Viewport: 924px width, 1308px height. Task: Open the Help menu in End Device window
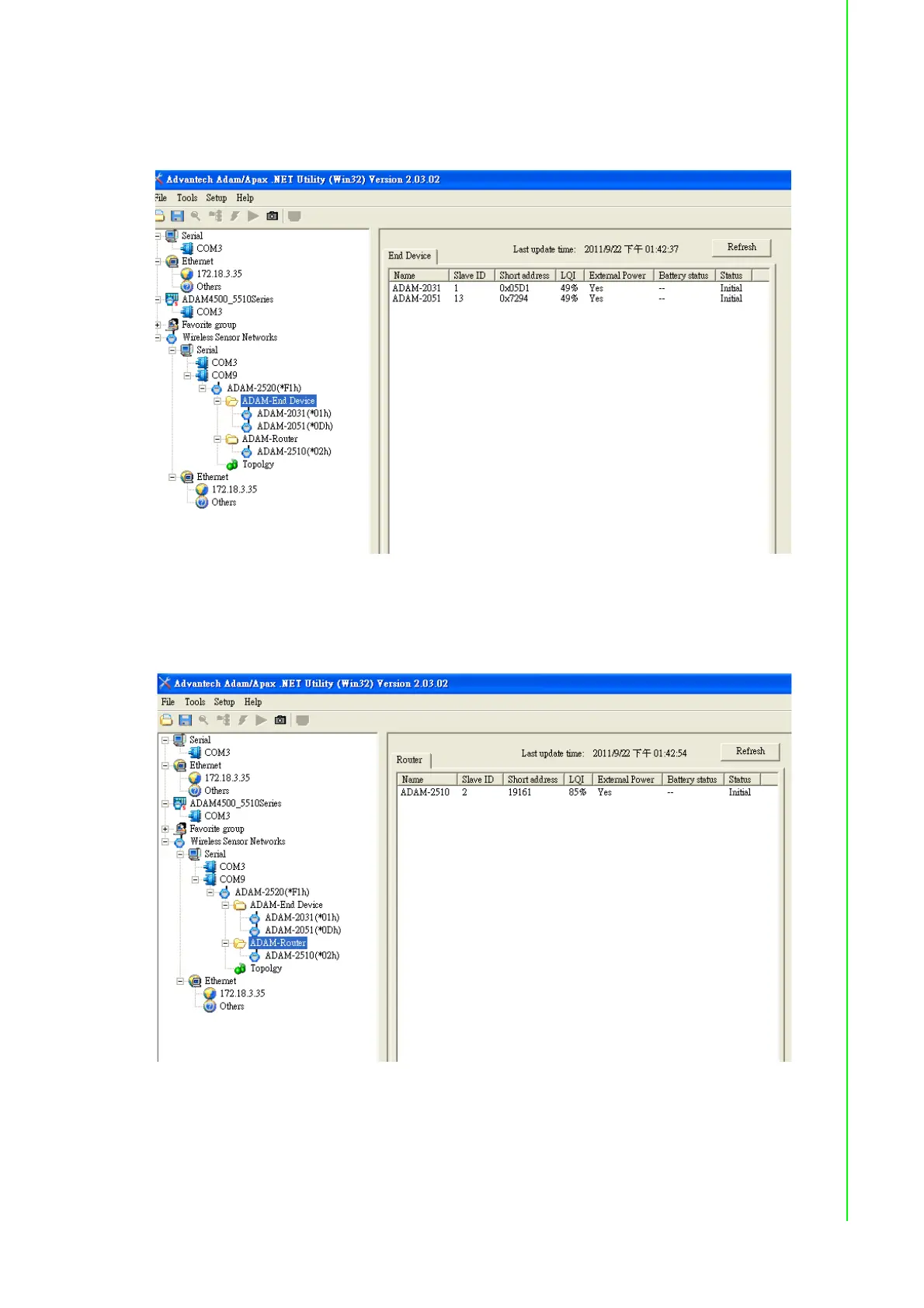[x=245, y=198]
